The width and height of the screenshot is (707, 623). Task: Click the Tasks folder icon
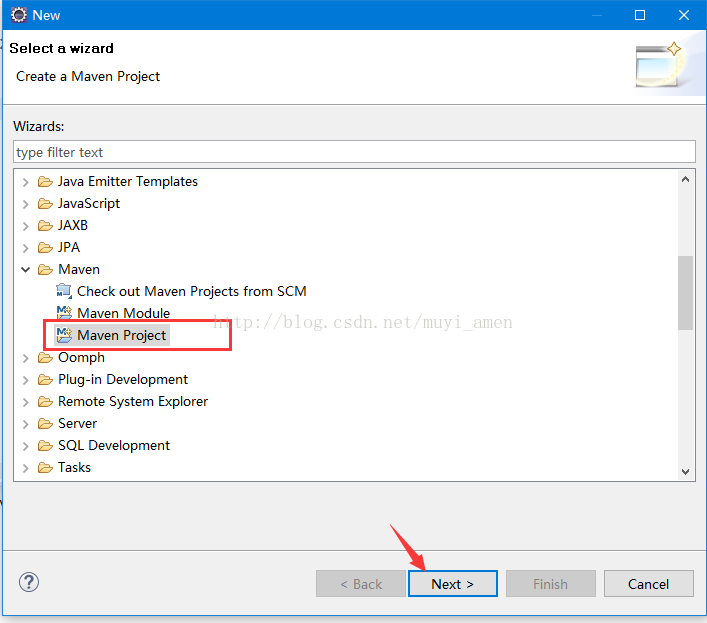point(45,467)
